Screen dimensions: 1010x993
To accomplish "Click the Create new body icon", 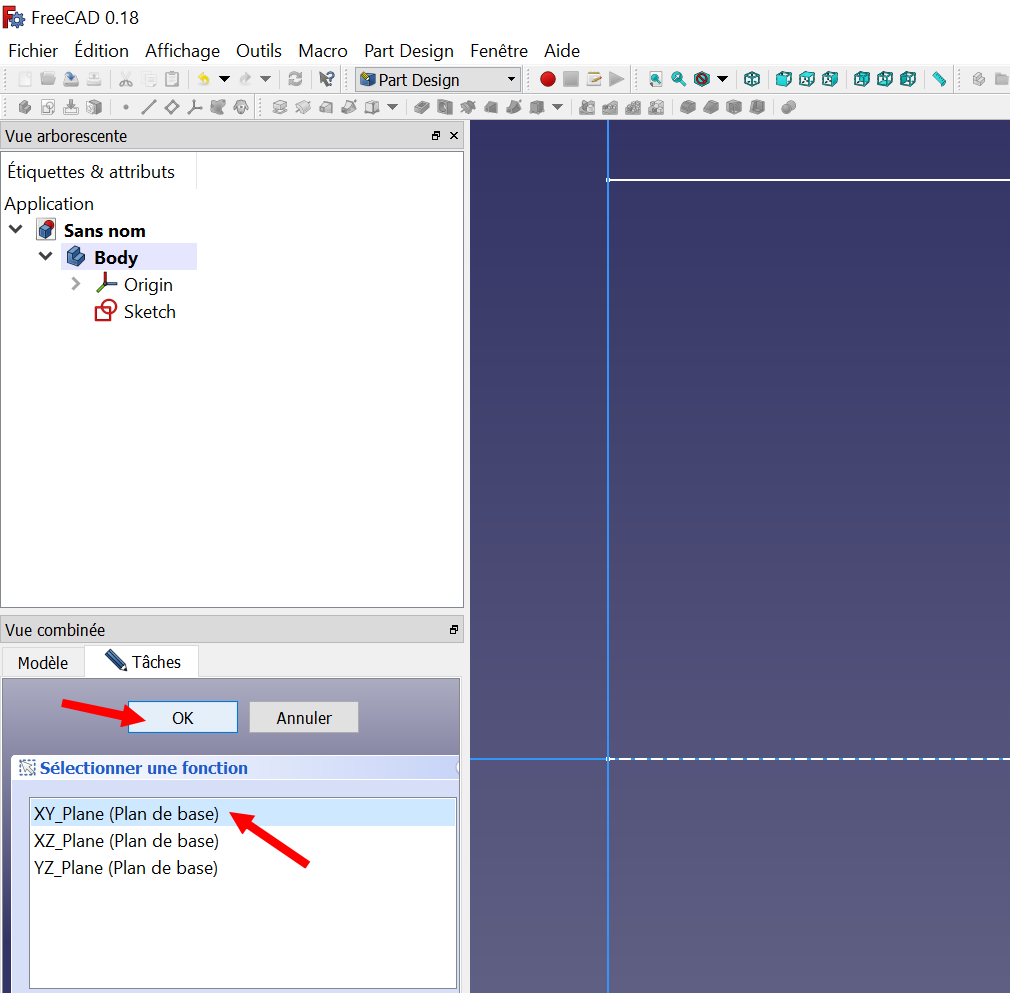I will 24,107.
